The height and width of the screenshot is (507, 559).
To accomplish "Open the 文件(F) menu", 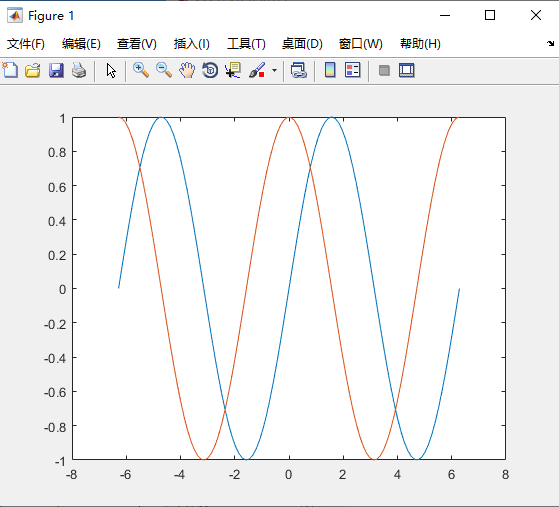I will 26,44.
